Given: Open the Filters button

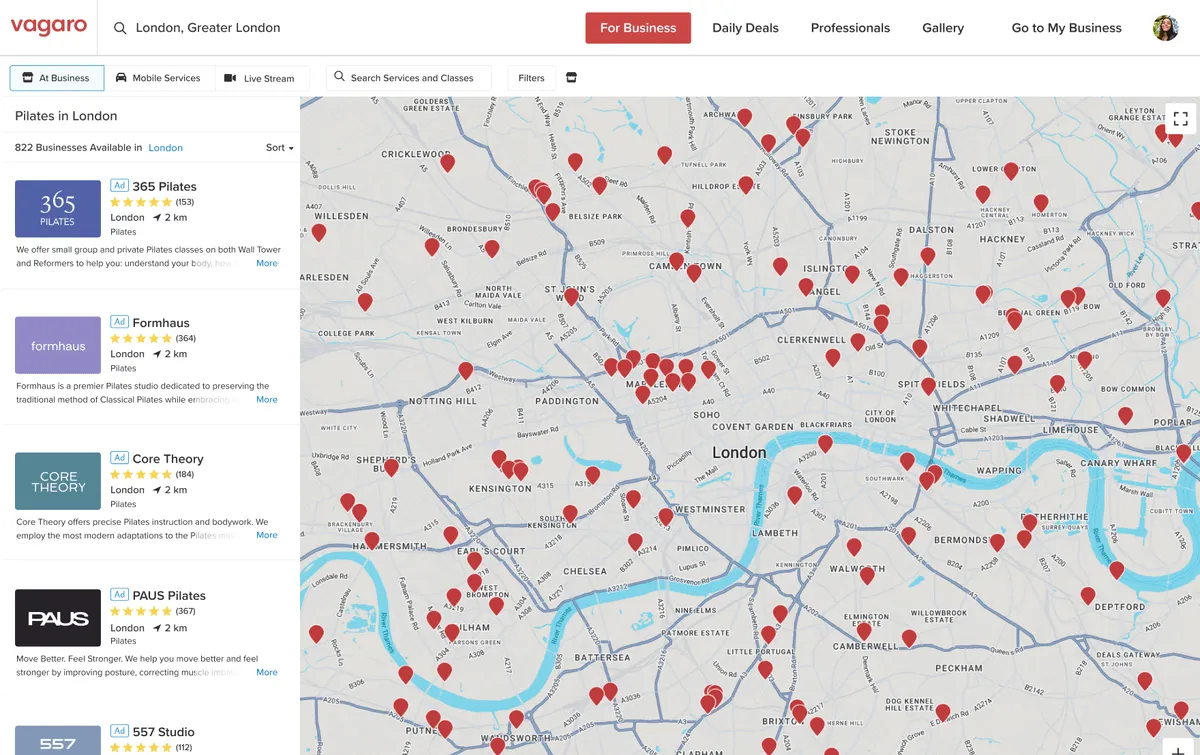Looking at the screenshot, I should pos(531,78).
